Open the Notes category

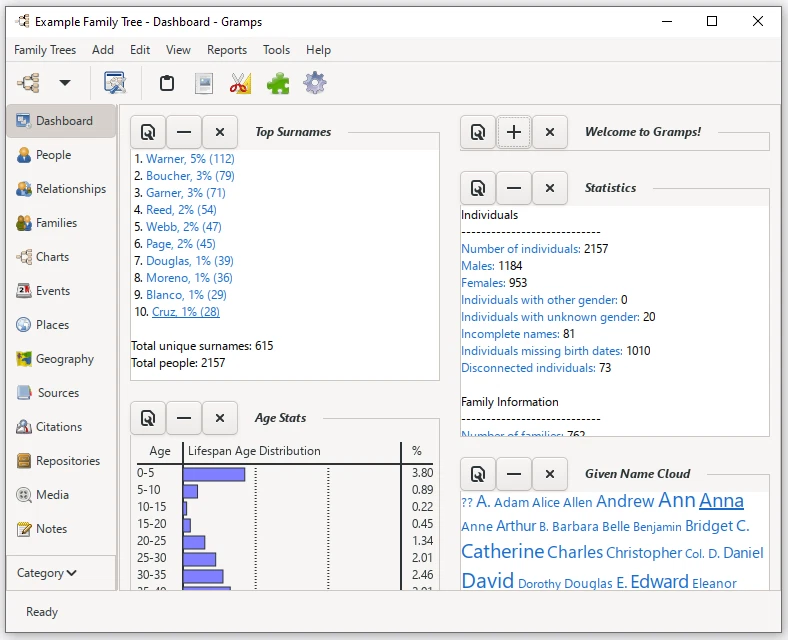pyautogui.click(x=61, y=529)
